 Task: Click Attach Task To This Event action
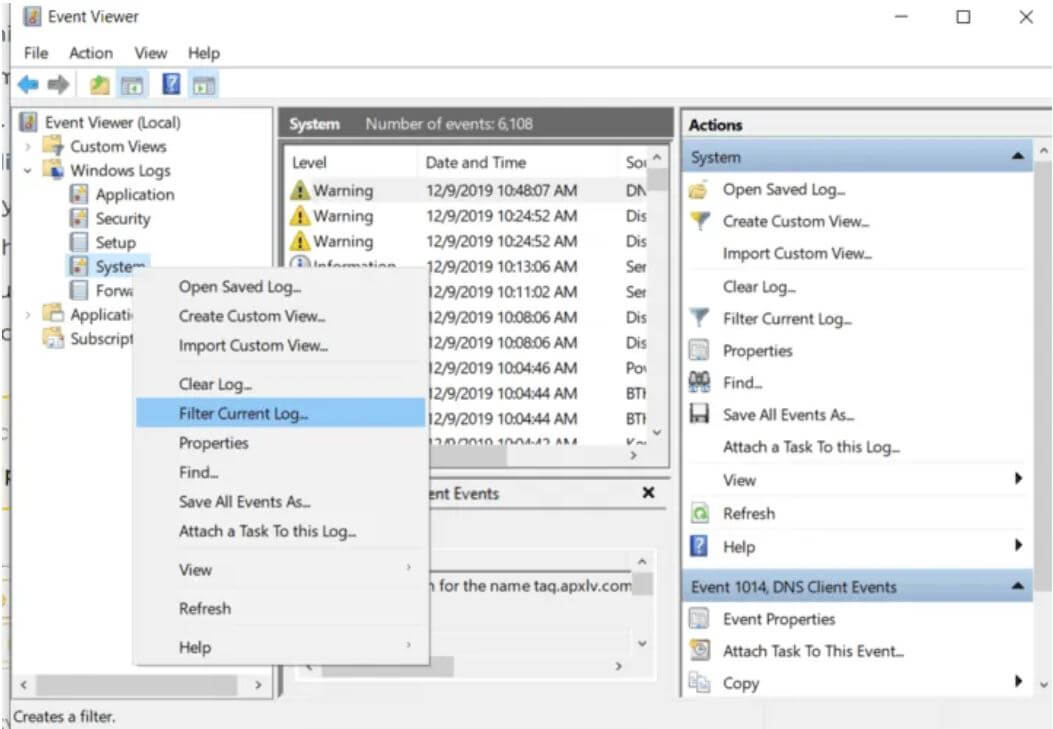pyautogui.click(x=813, y=651)
